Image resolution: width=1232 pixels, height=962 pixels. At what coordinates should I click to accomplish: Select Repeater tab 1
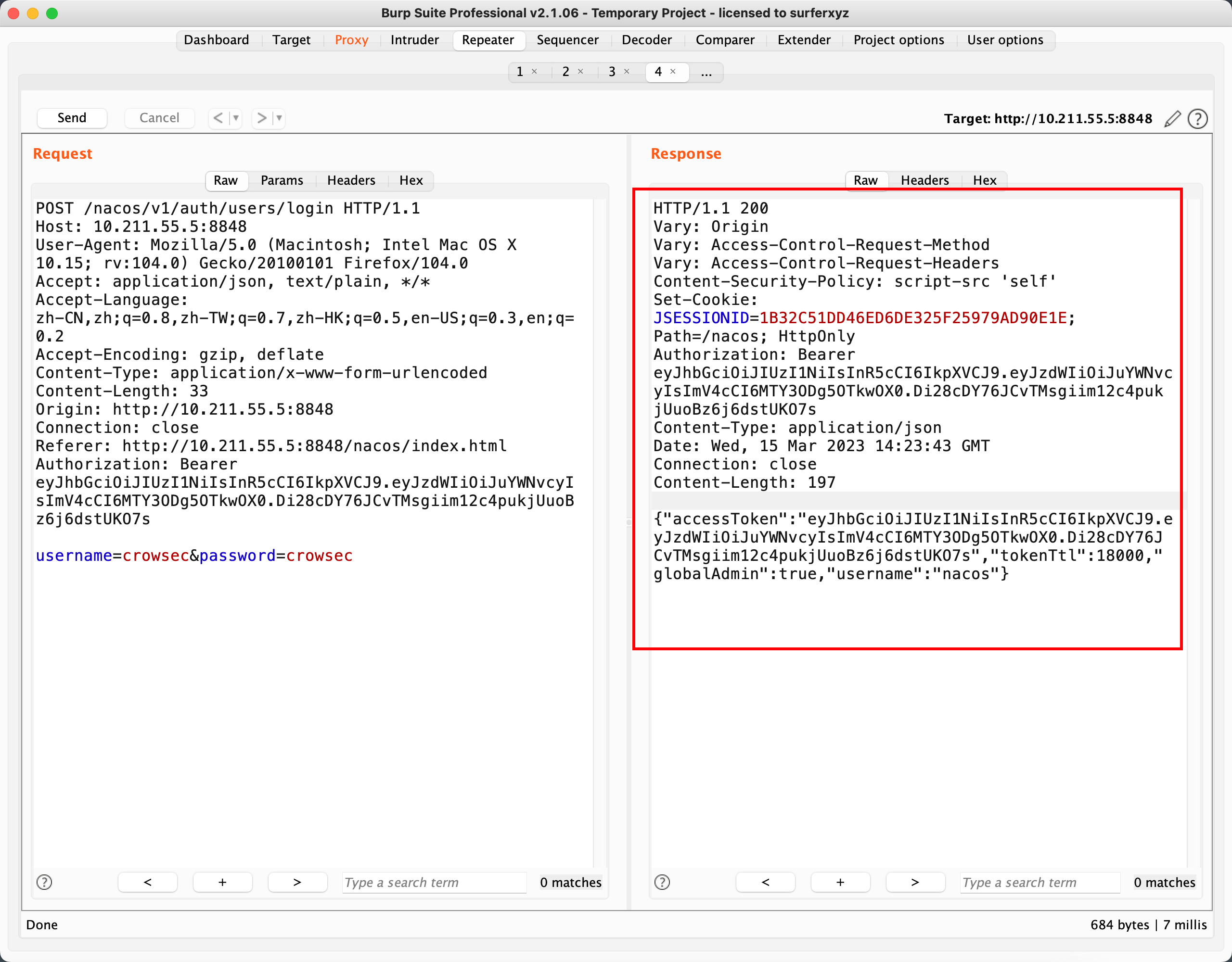click(520, 72)
